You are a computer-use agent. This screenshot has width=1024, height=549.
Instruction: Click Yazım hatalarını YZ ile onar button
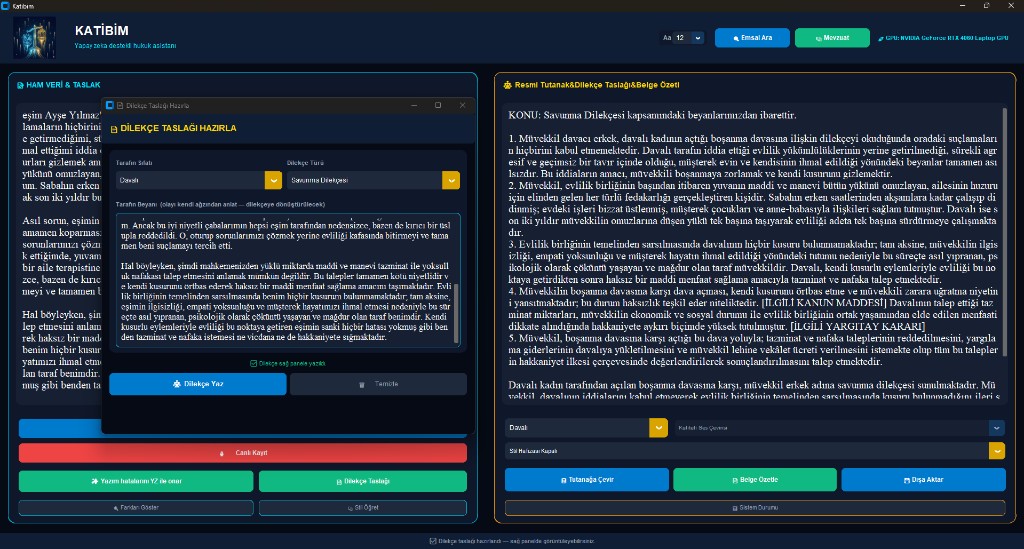click(x=136, y=481)
